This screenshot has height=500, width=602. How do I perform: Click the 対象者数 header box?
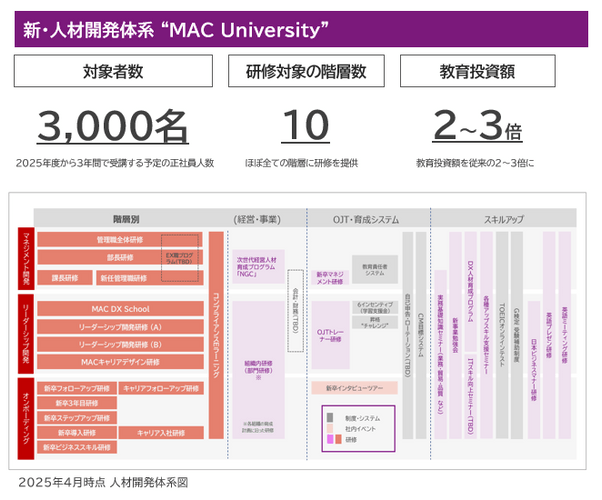[x=113, y=71]
